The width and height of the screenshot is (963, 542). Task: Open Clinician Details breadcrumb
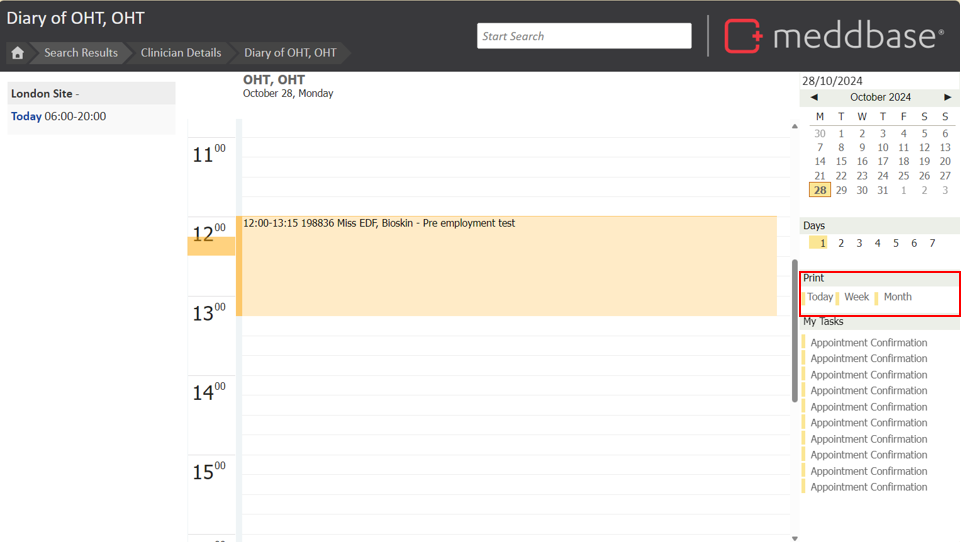point(180,53)
